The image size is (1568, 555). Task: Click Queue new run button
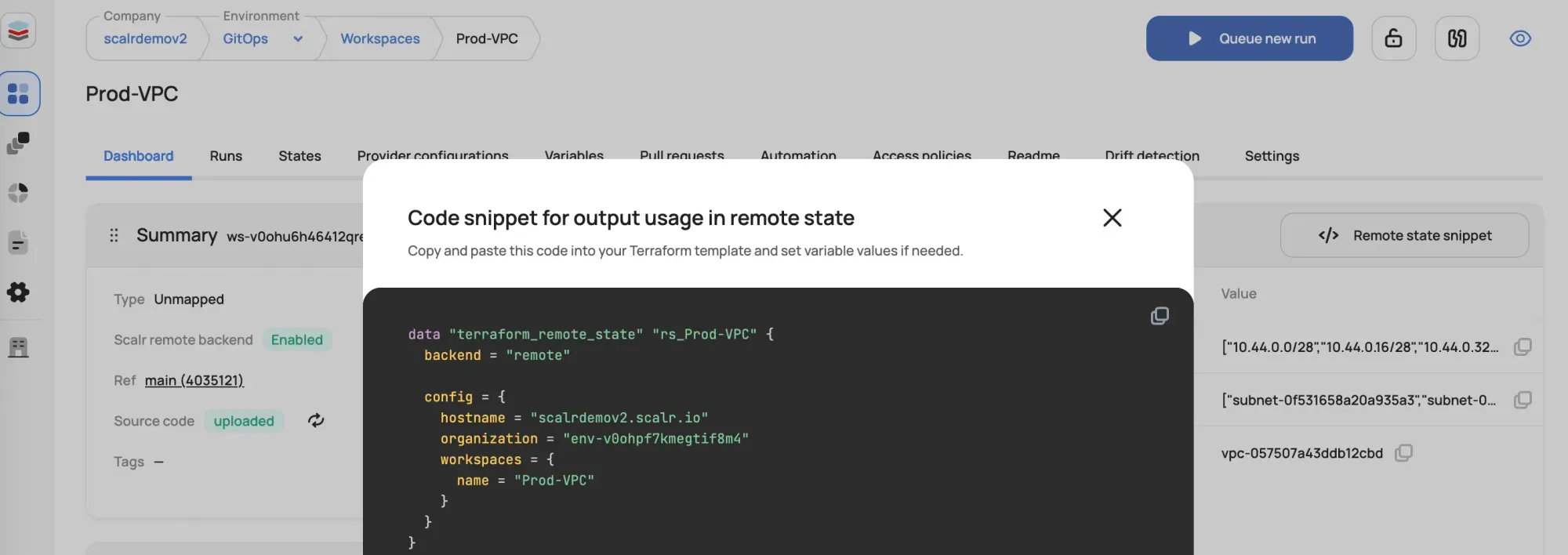1249,38
